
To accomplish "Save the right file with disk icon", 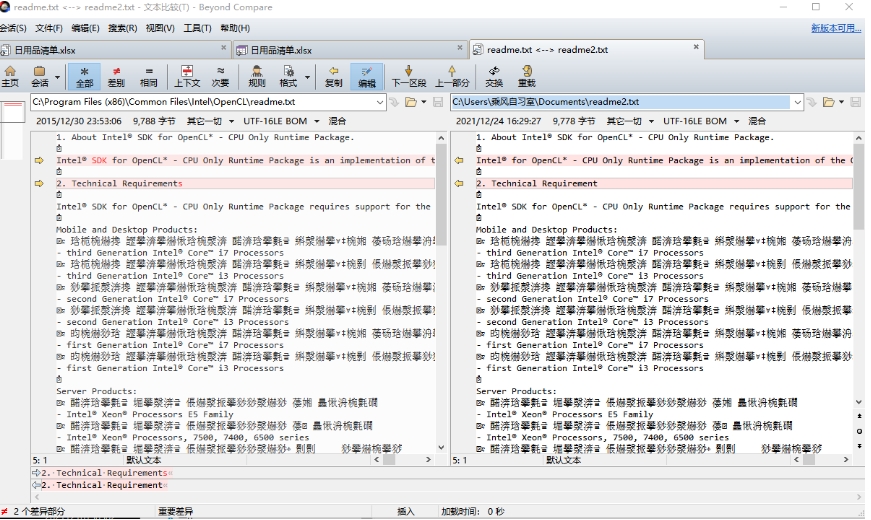I will 855,102.
